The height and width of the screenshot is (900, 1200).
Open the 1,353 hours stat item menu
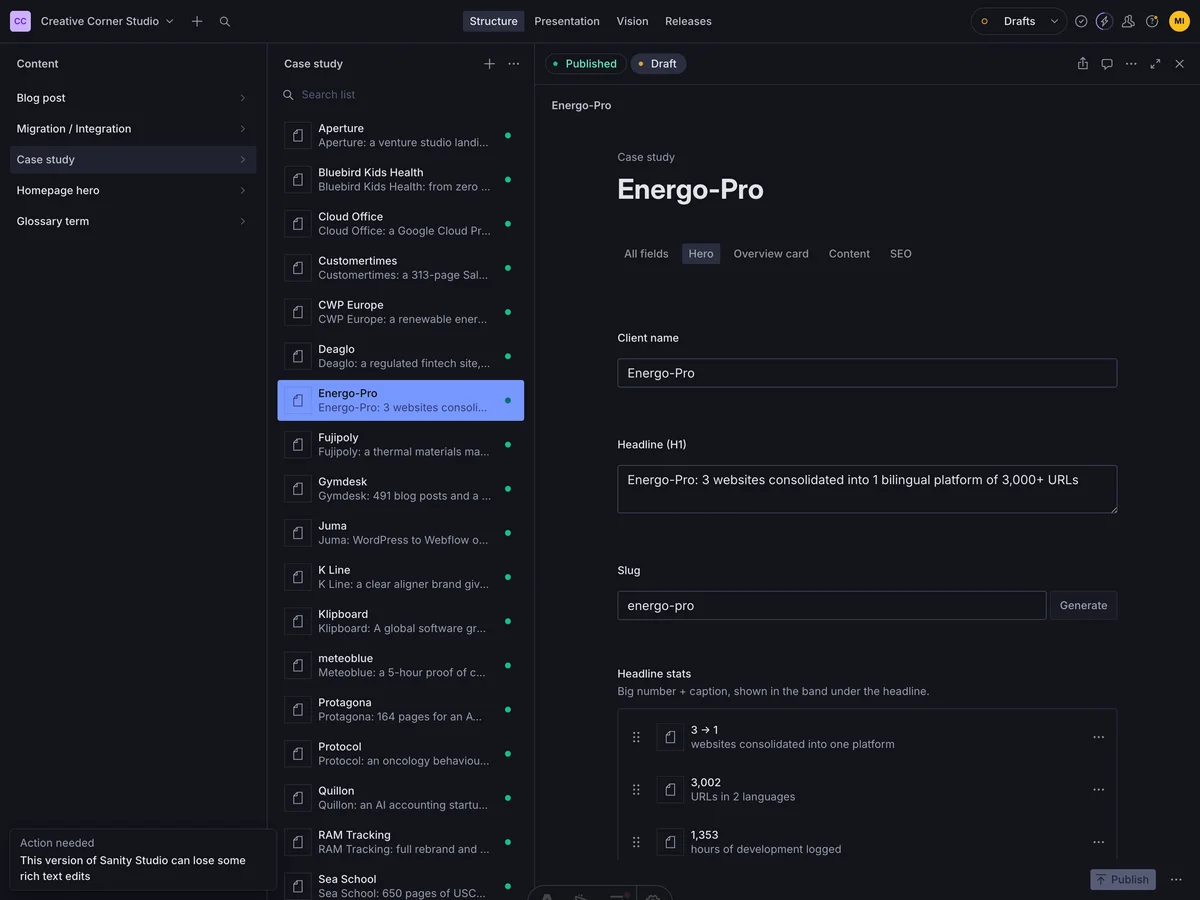coord(1098,842)
